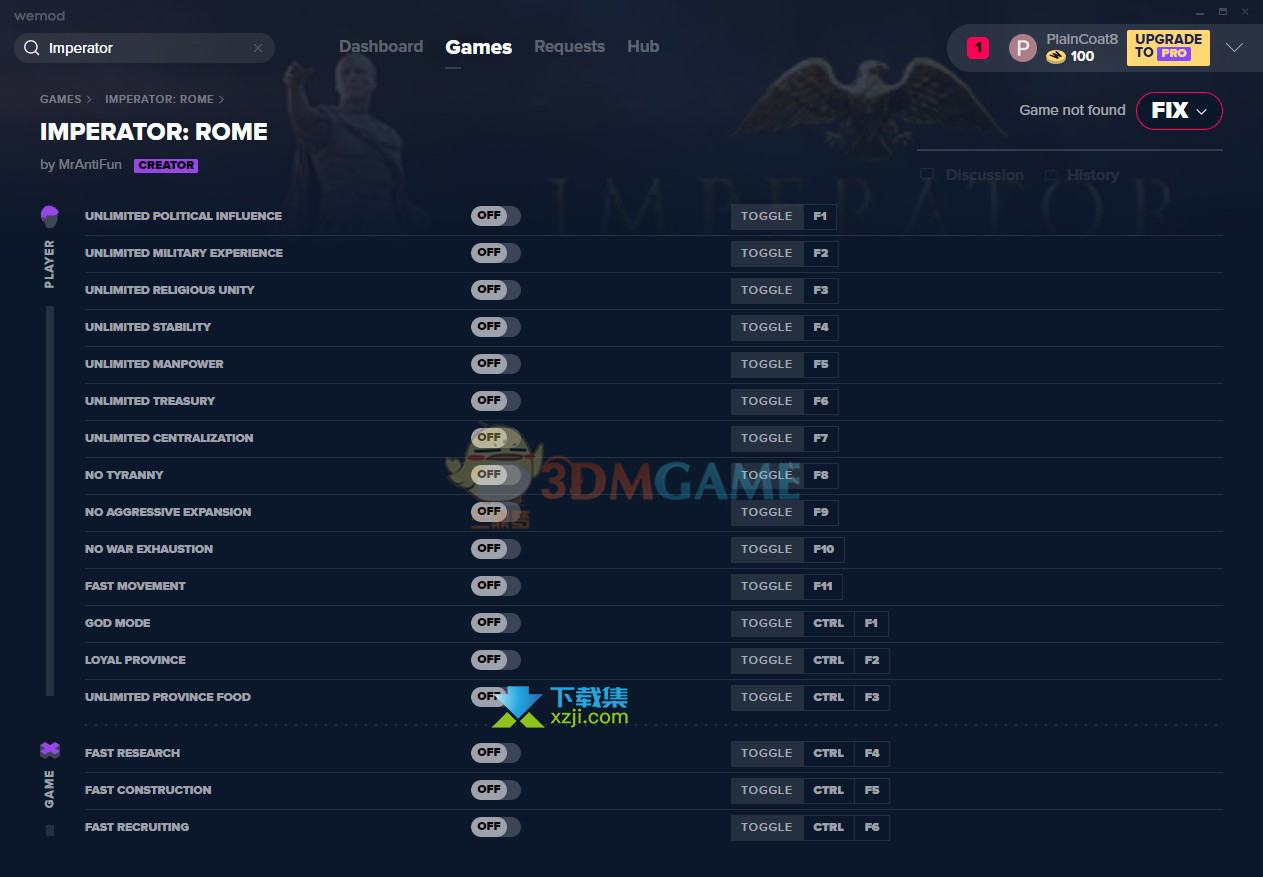Screen dimensions: 1263x877
Task: Enable the Unlimited Stability cheat
Action: click(496, 327)
